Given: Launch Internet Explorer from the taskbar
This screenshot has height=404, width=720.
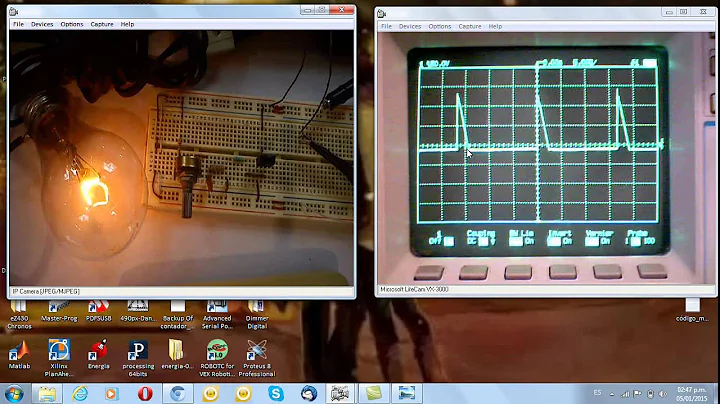Looking at the screenshot, I should click(80, 394).
